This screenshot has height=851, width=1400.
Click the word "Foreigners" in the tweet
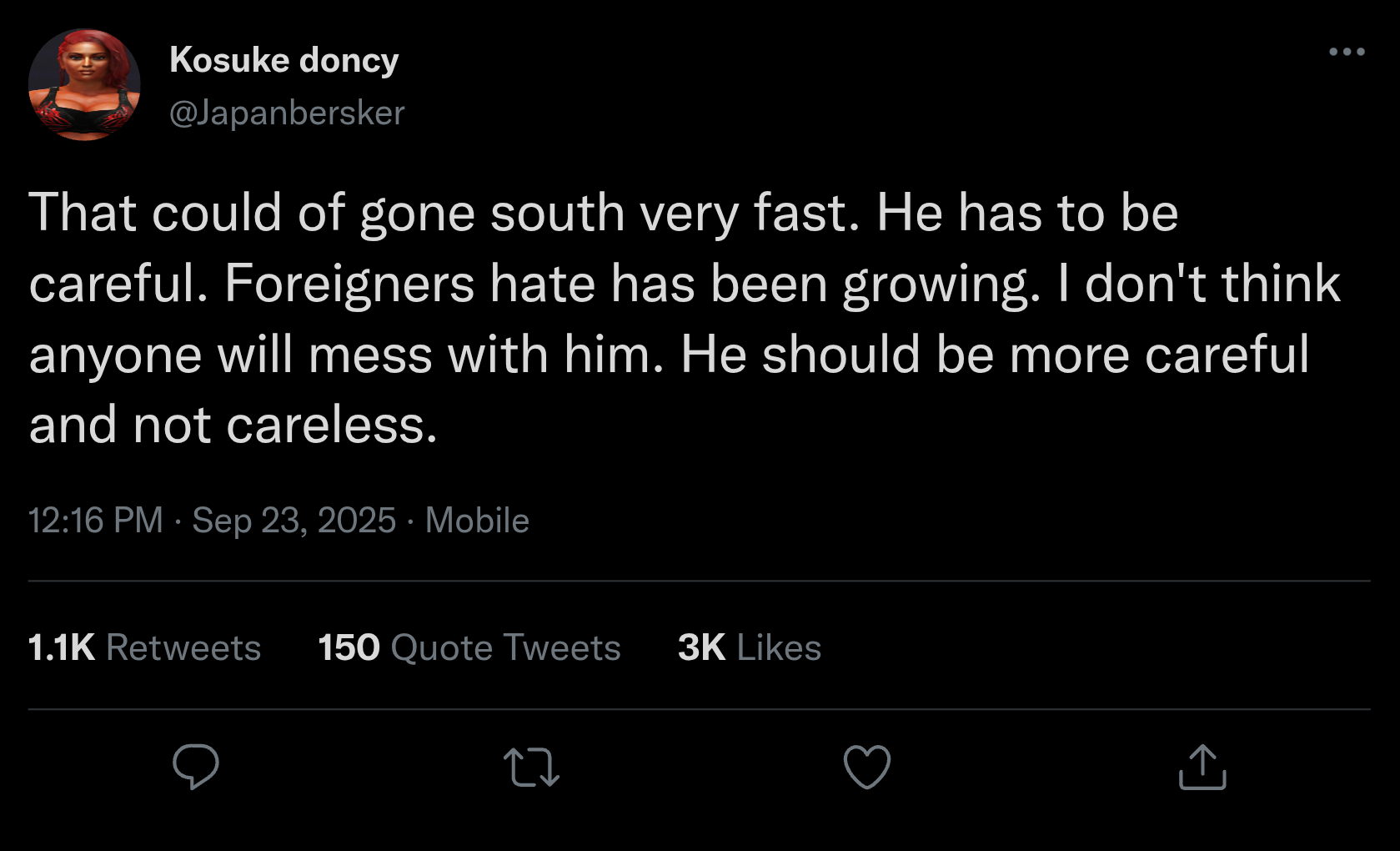350,284
